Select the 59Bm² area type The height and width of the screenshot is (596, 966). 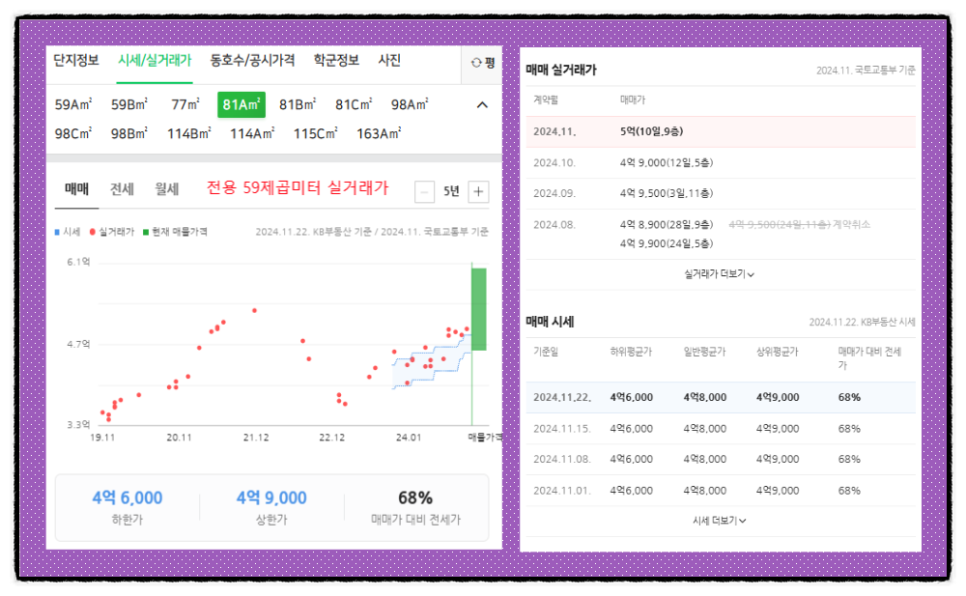[x=129, y=104]
